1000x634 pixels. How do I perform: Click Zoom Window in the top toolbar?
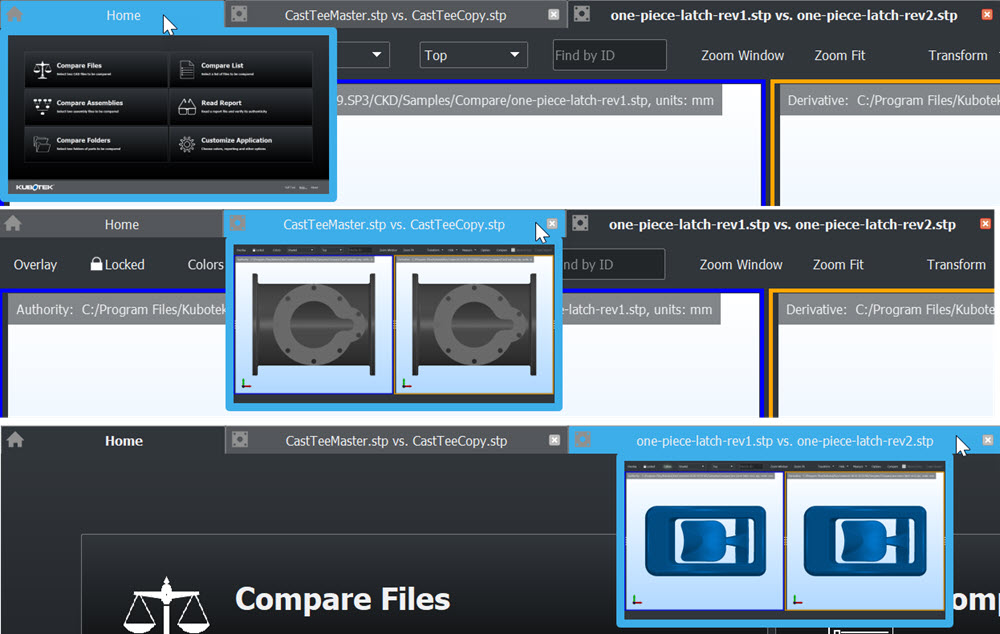[742, 55]
